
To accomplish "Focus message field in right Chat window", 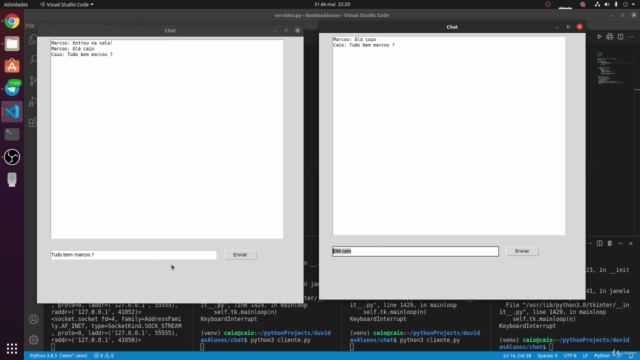I will (416, 251).
